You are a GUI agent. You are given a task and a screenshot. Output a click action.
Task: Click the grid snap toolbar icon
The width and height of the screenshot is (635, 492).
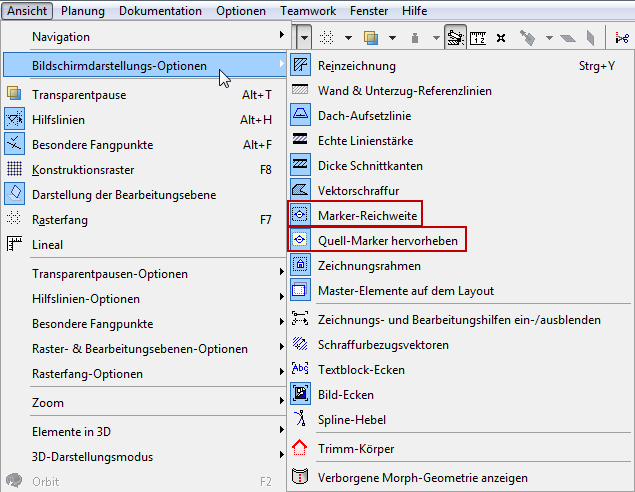(x=326, y=38)
